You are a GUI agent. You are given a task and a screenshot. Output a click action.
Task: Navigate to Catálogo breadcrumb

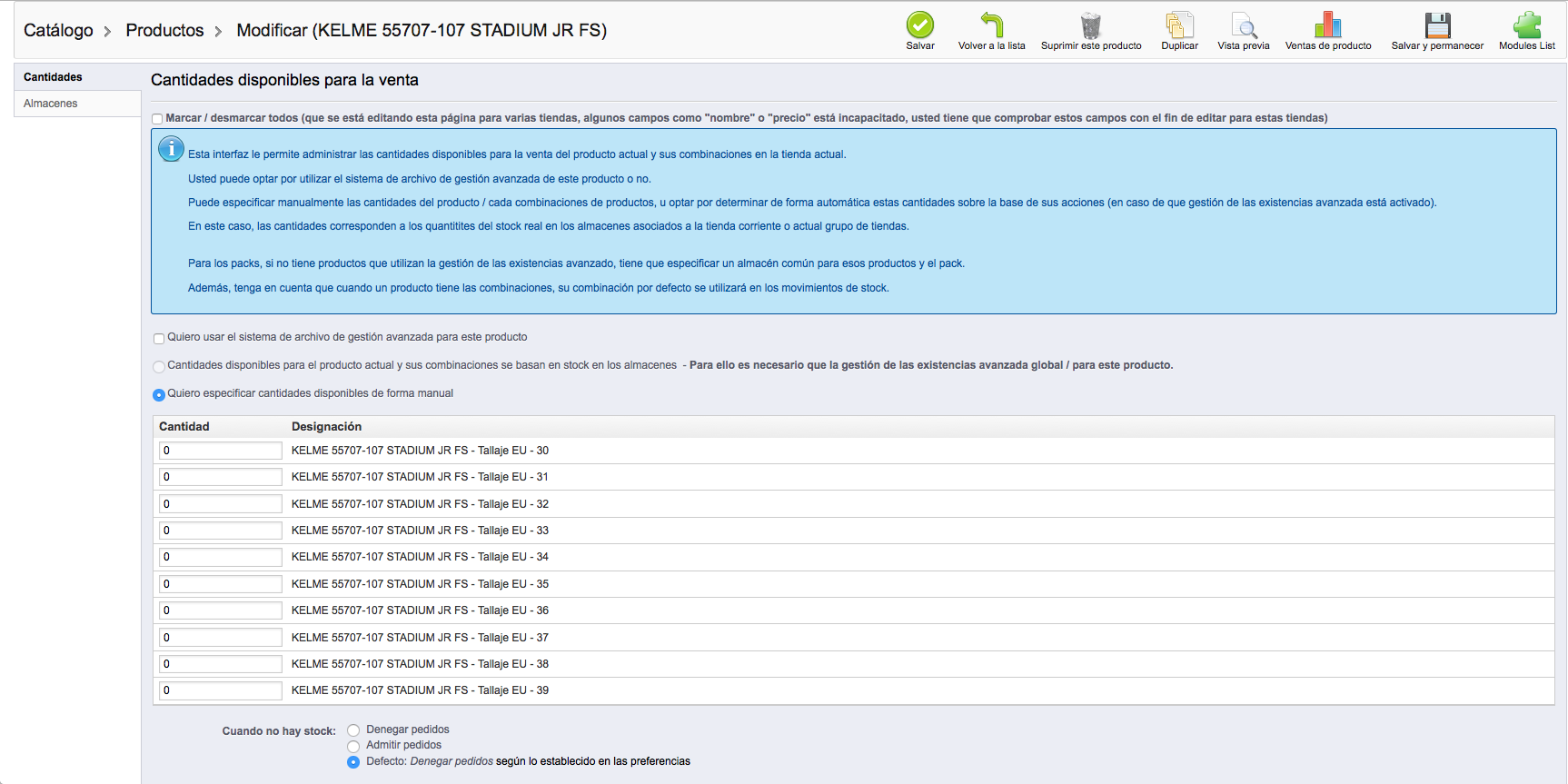pos(58,30)
